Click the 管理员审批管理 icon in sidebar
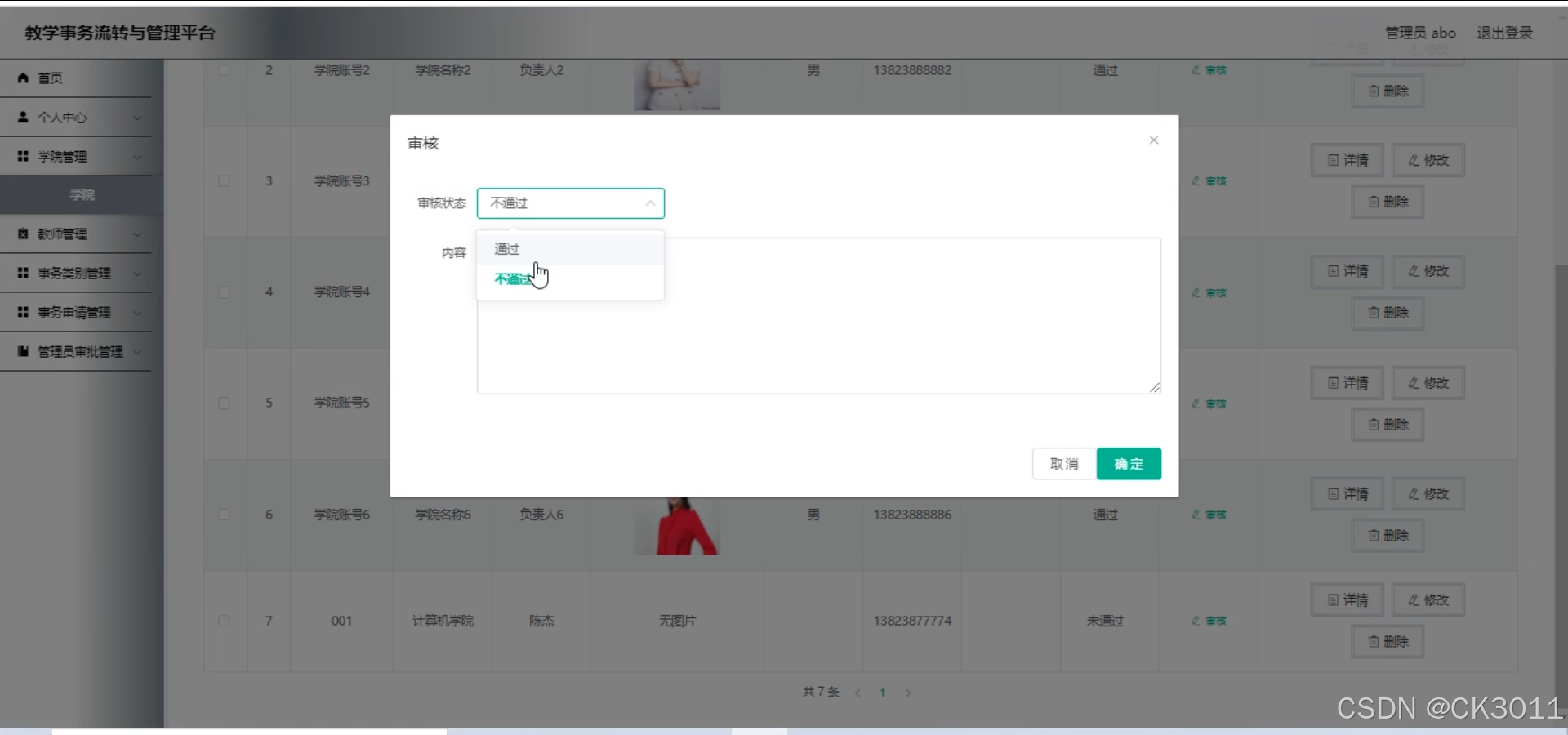 (22, 351)
